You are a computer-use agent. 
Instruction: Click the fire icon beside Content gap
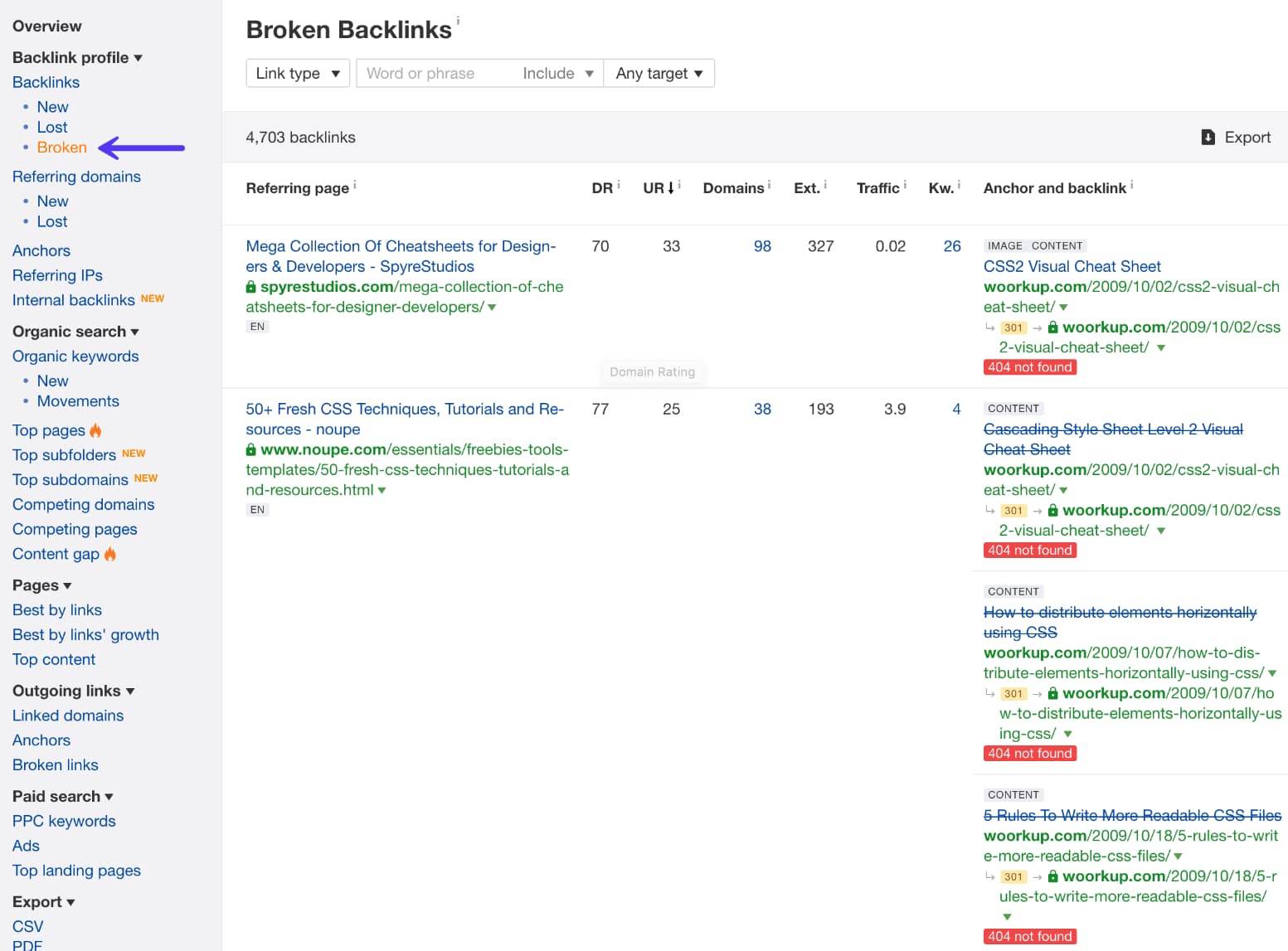point(111,554)
